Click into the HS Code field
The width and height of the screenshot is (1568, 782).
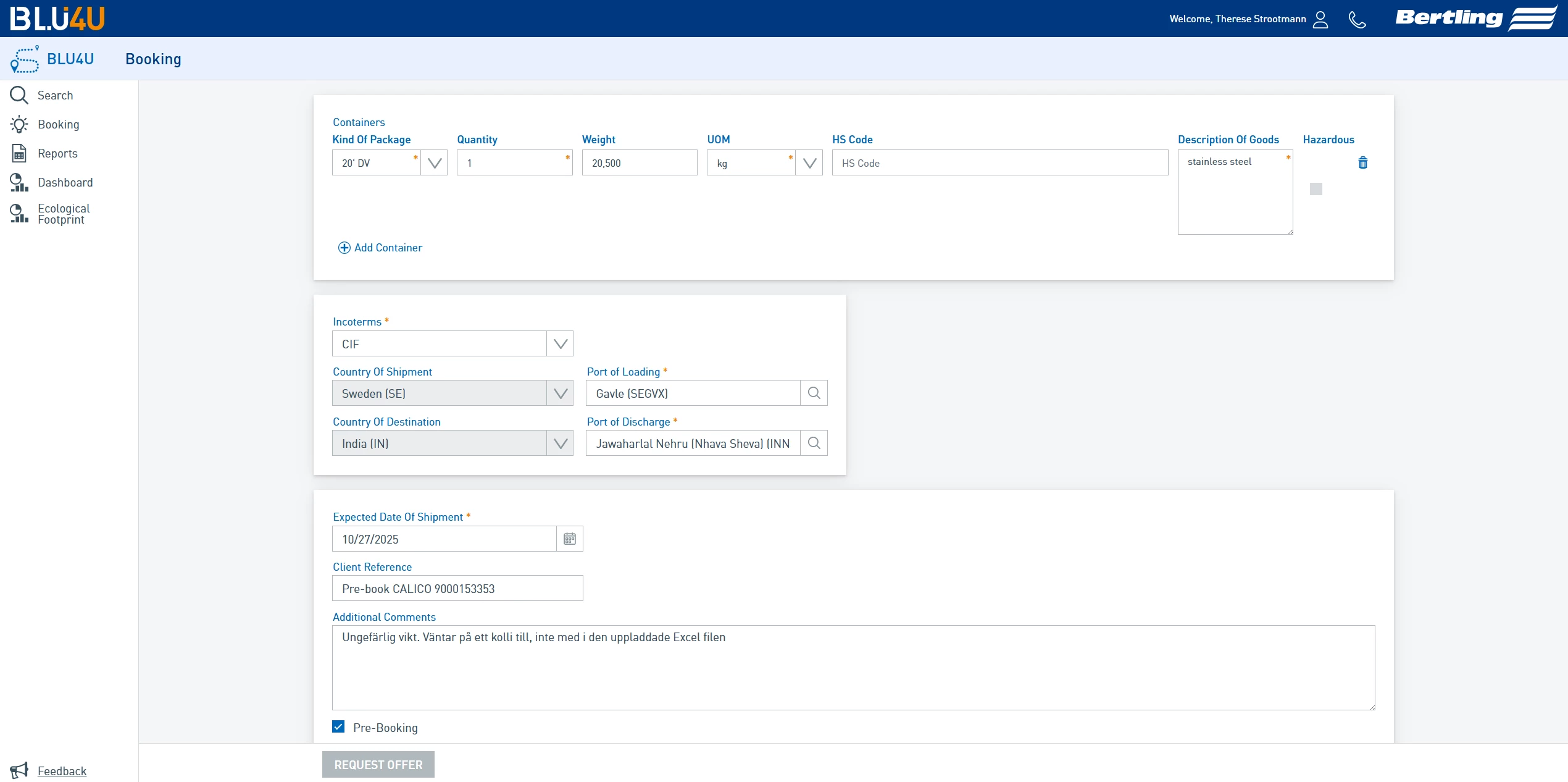[x=999, y=163]
